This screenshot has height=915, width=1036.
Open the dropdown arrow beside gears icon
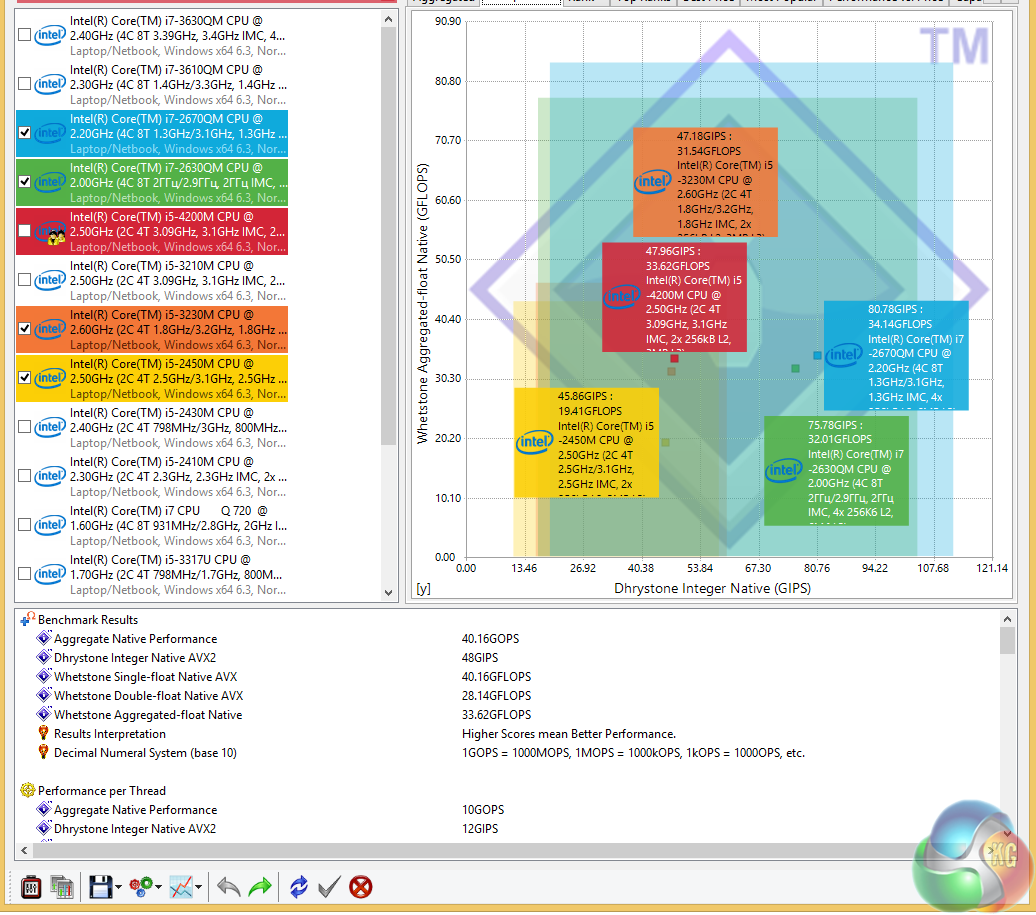click(x=159, y=887)
